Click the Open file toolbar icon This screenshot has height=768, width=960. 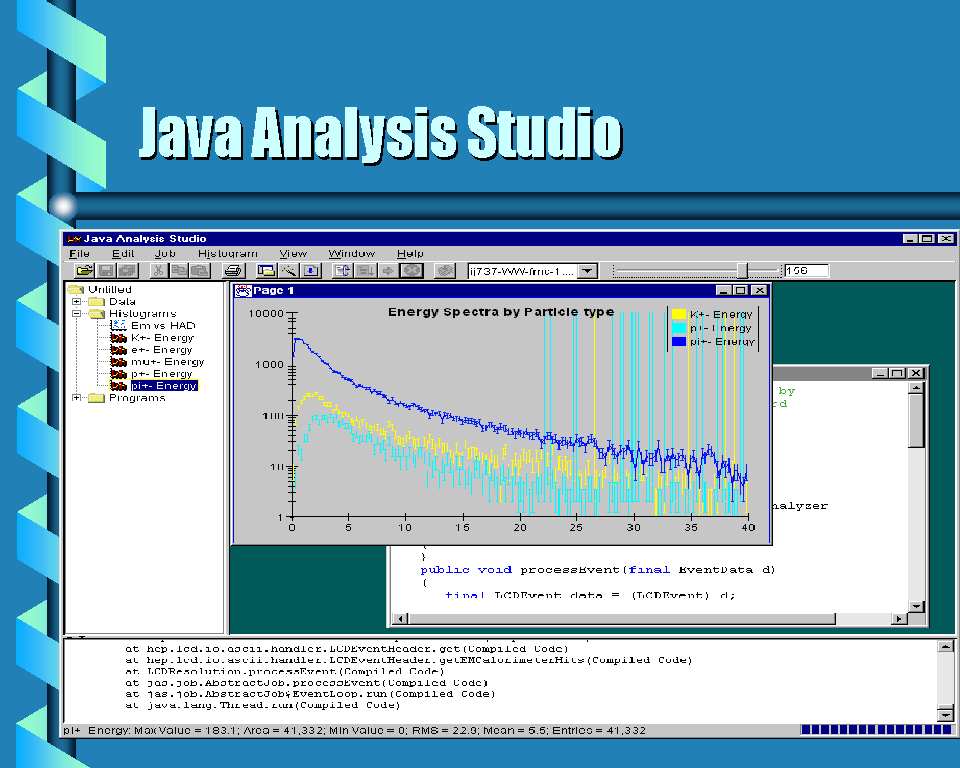(x=85, y=270)
